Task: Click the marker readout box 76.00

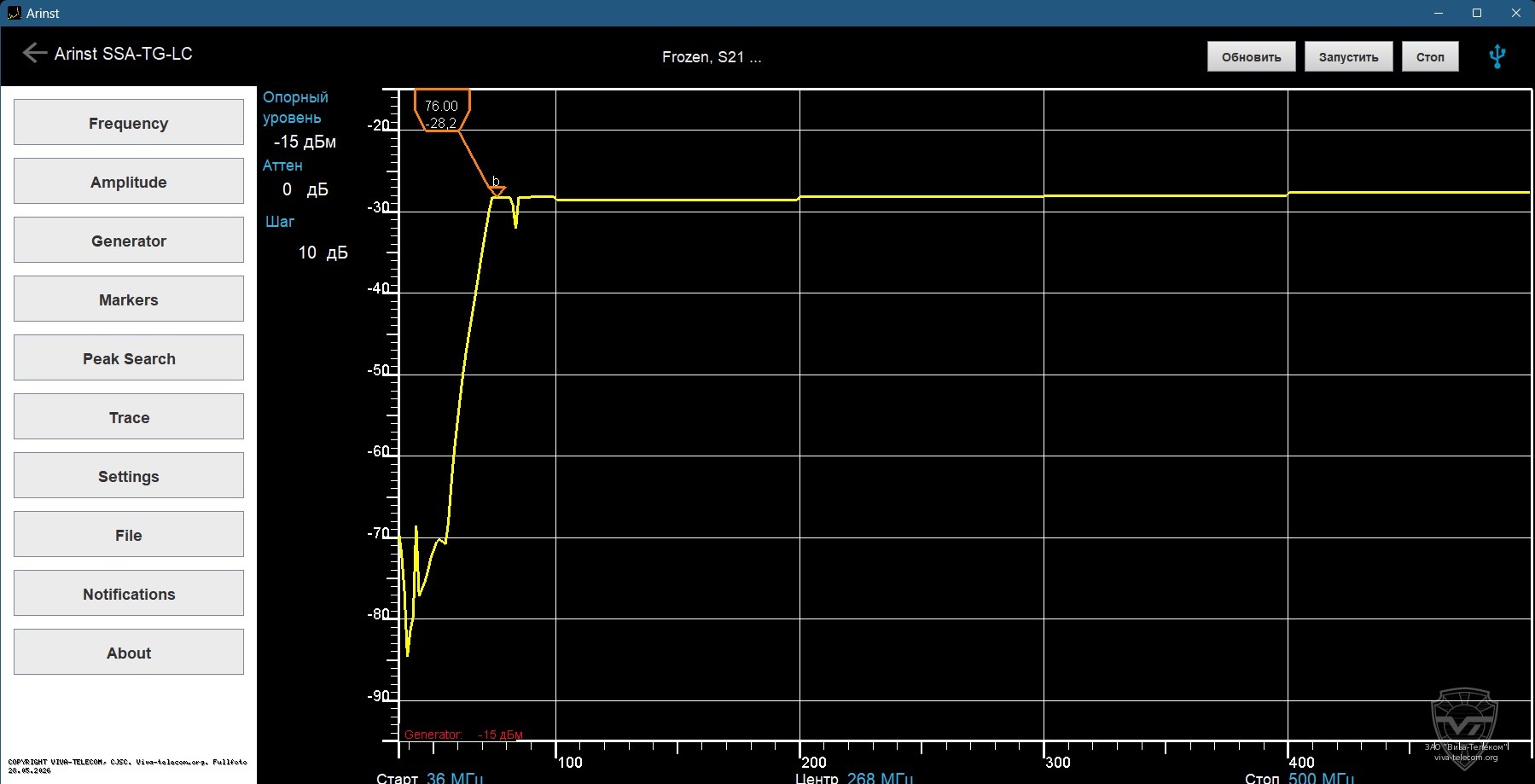Action: point(442,111)
